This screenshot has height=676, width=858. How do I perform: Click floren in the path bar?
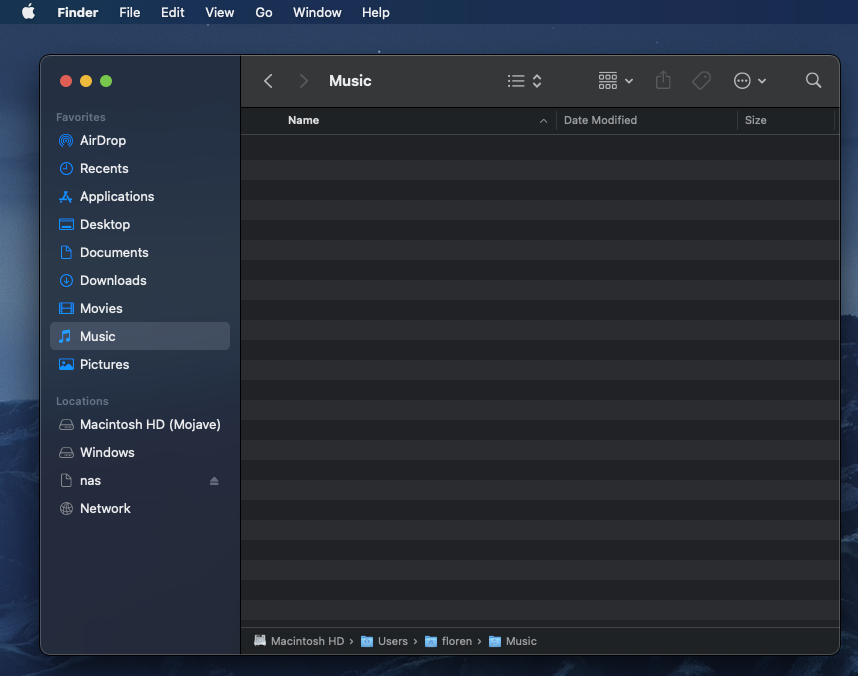(448, 641)
